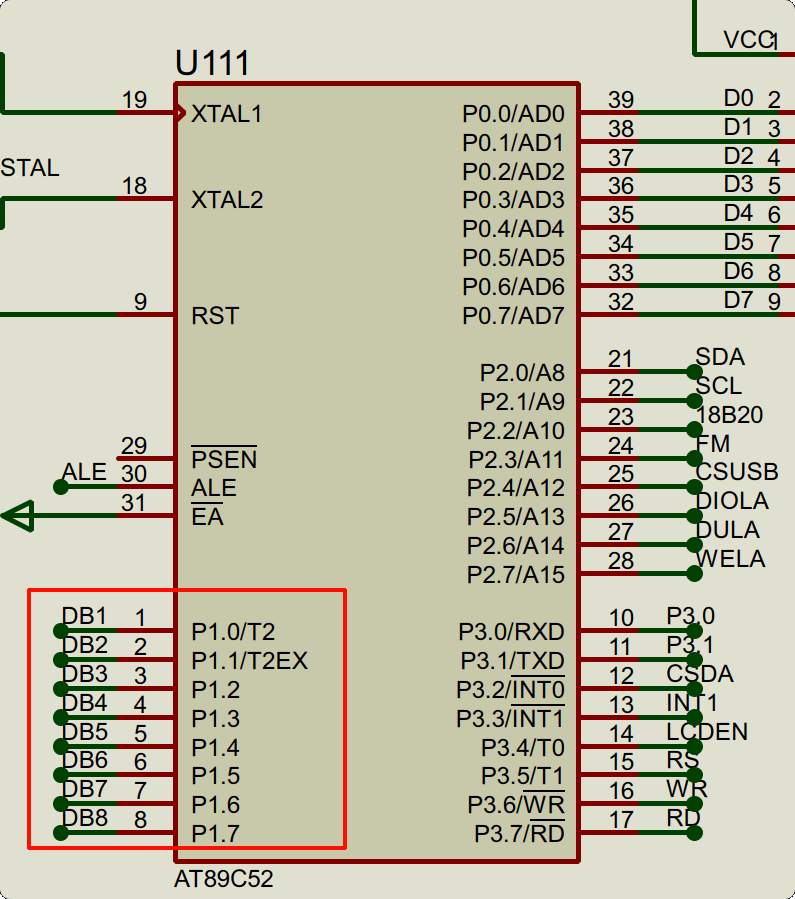
Task: Click the P3.0/RXD pin label
Action: 511,632
